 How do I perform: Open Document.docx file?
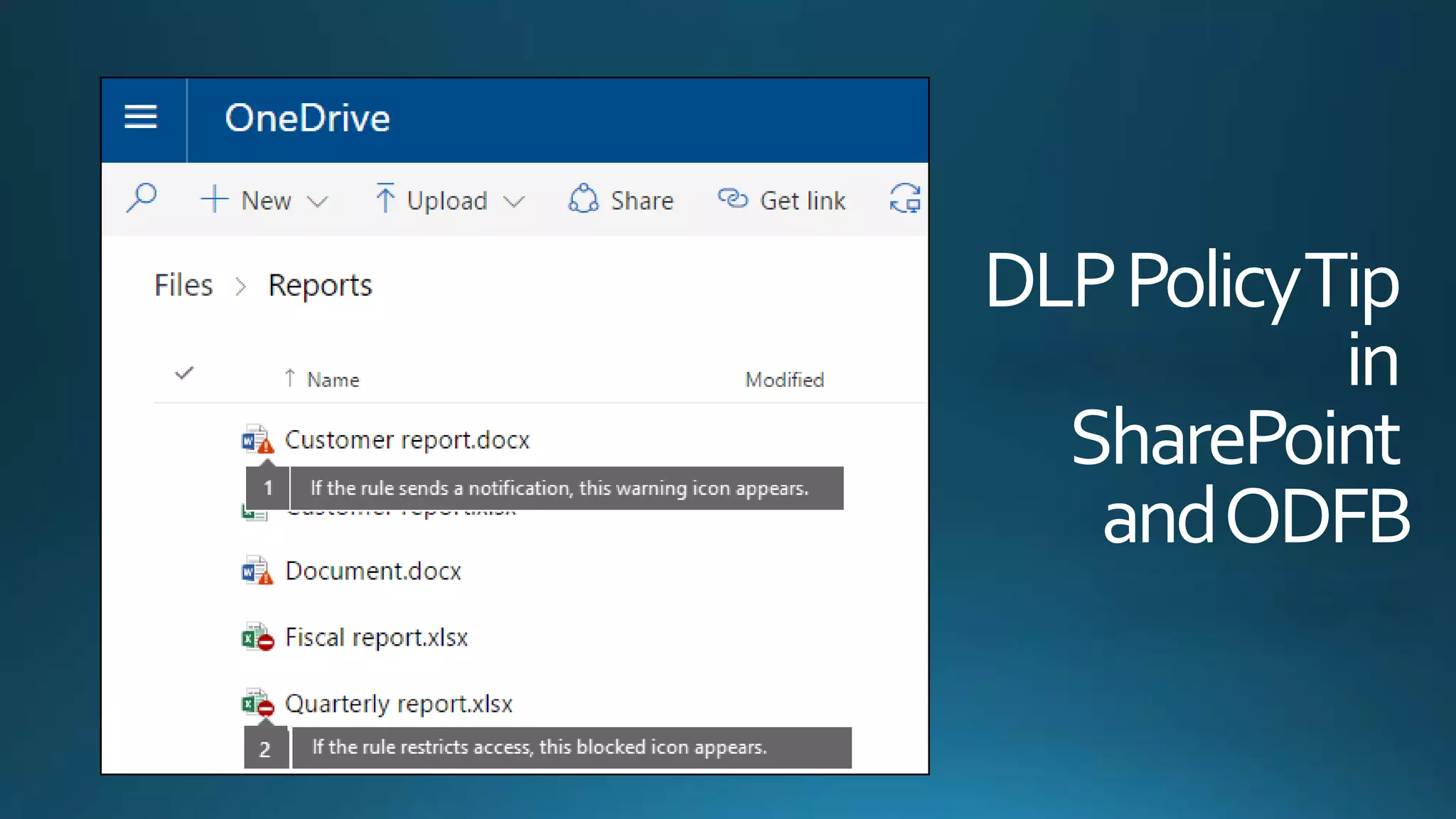click(373, 571)
